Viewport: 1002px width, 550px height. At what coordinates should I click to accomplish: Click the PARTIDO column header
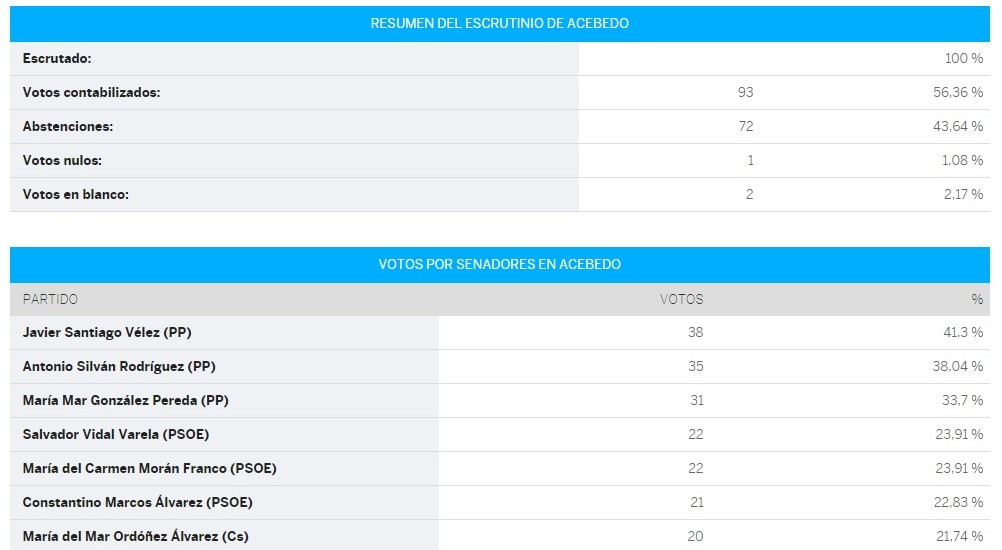[x=50, y=300]
